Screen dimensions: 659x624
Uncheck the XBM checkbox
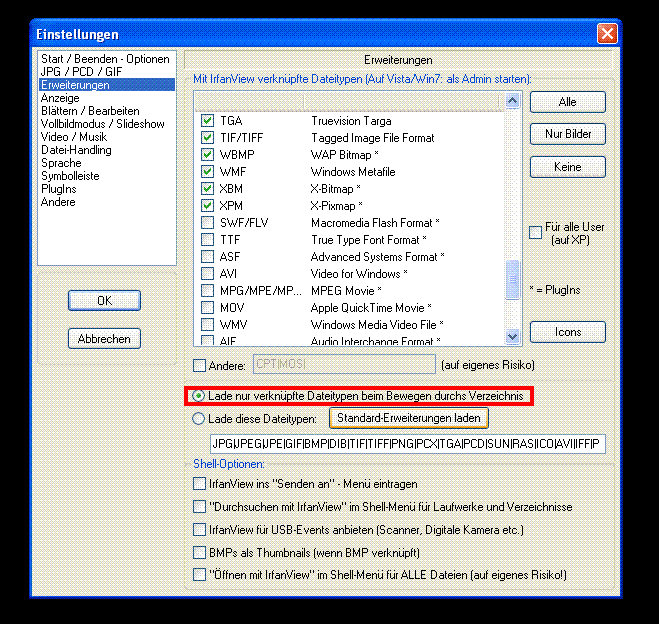[x=207, y=188]
